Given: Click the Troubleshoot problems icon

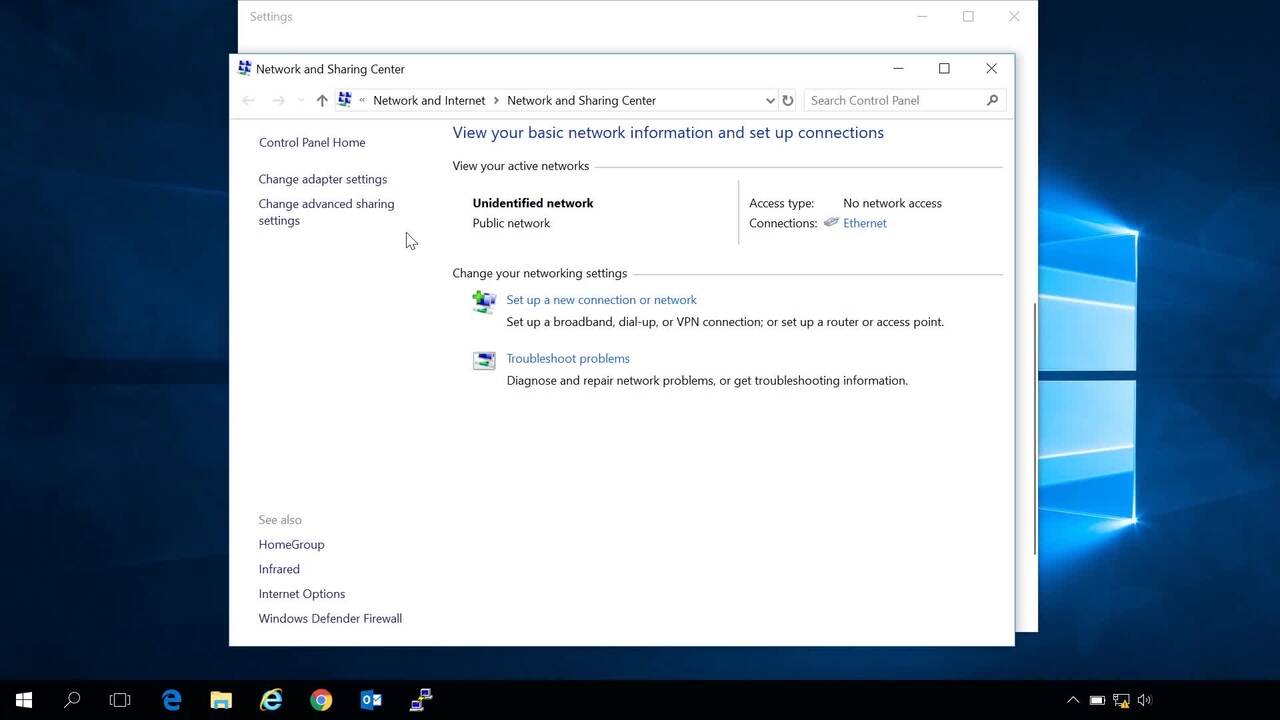Looking at the screenshot, I should pos(484,360).
